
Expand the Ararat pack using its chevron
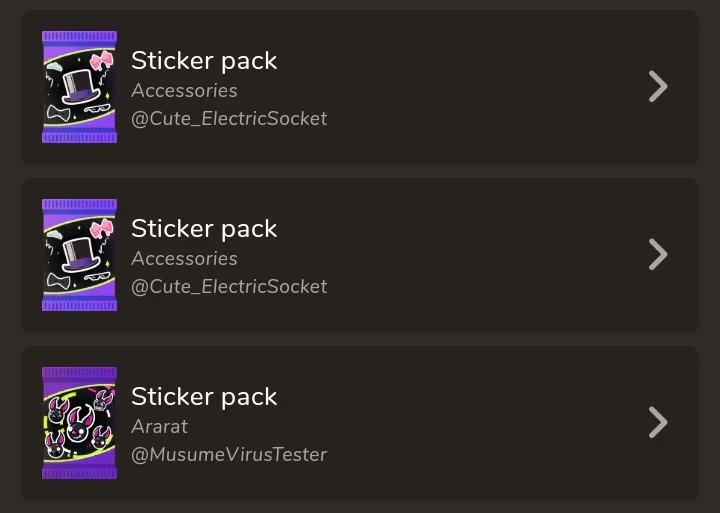(x=657, y=423)
